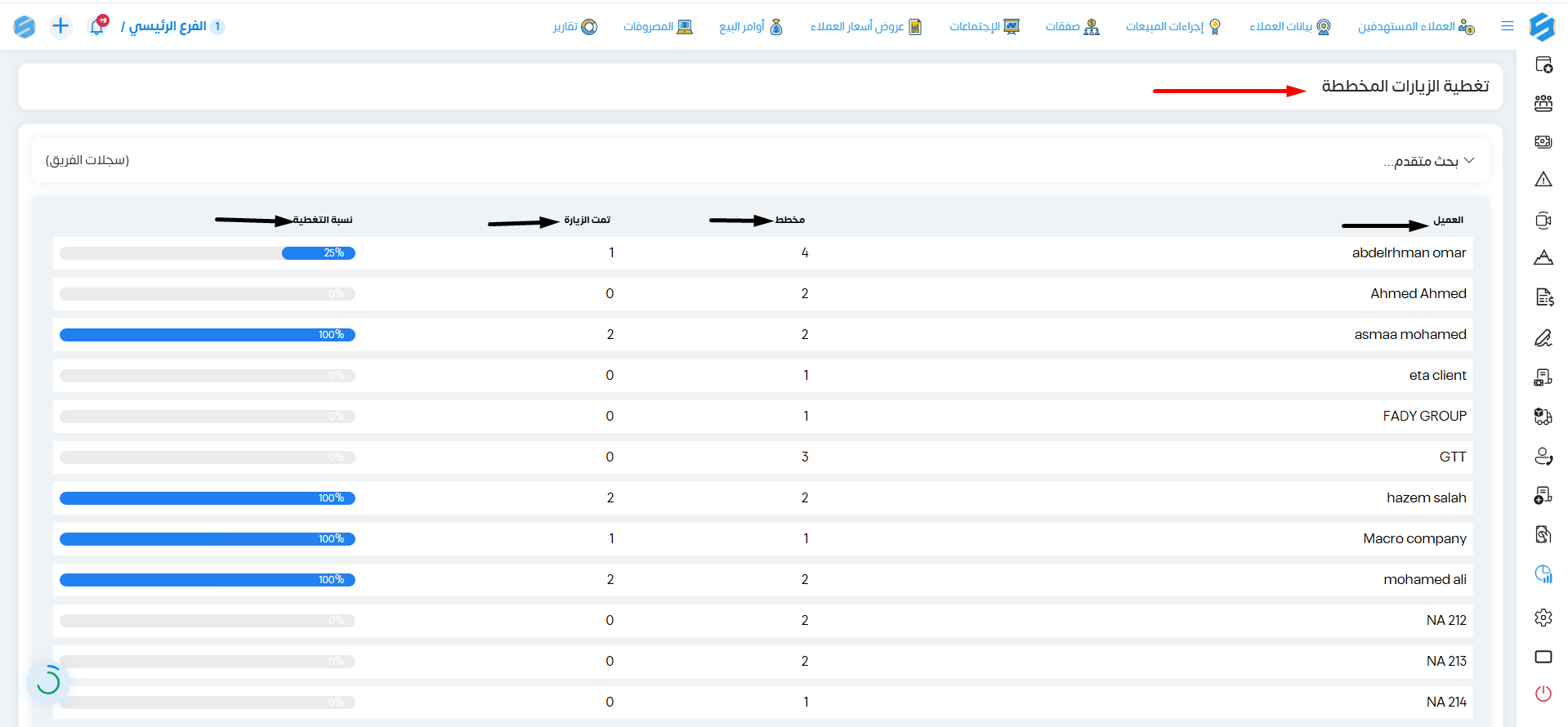Open sidebar people group icon
This screenshot has width=1568, height=727.
pos(1543,103)
